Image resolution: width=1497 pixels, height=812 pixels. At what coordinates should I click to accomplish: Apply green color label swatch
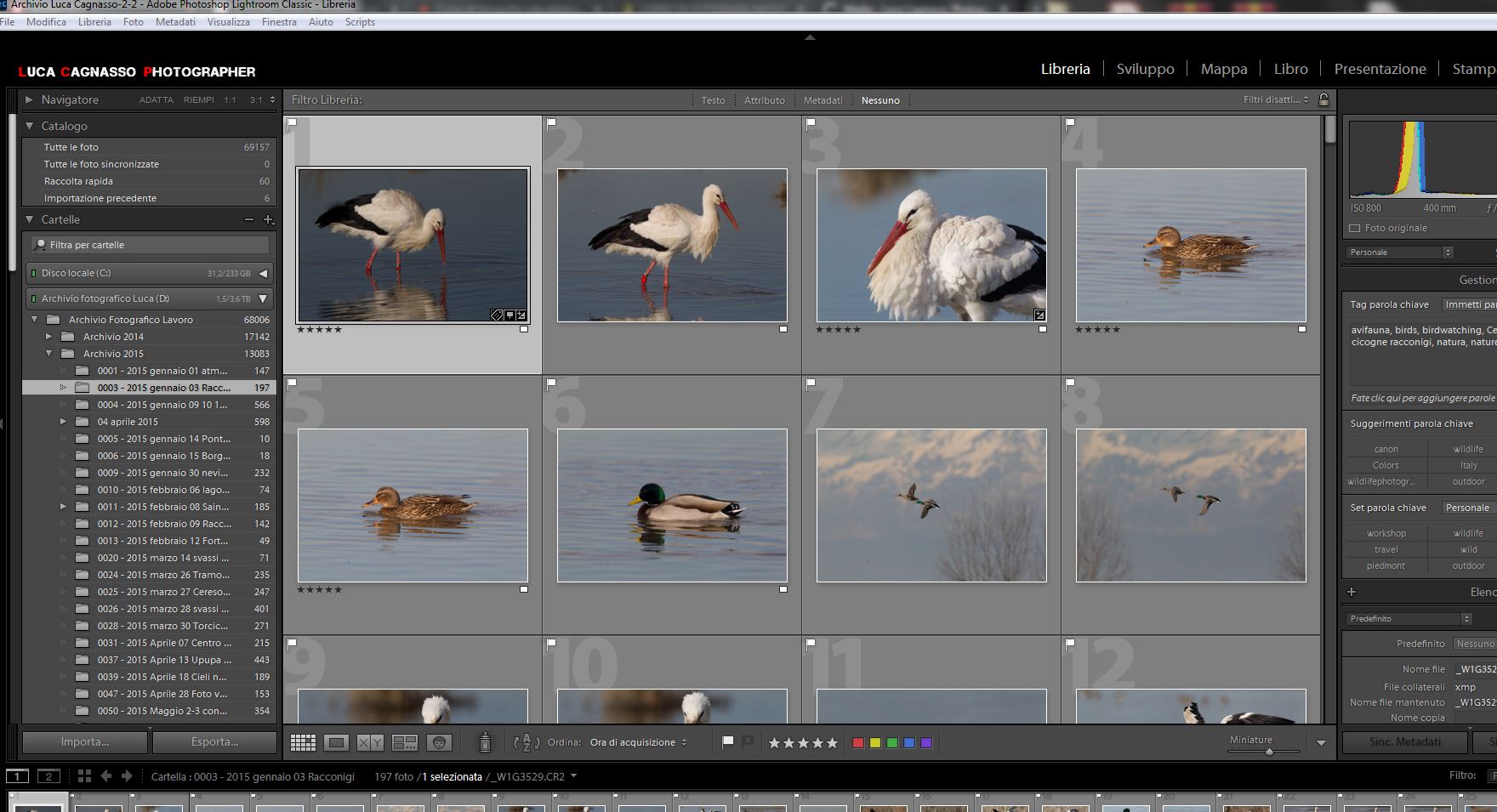point(892,742)
